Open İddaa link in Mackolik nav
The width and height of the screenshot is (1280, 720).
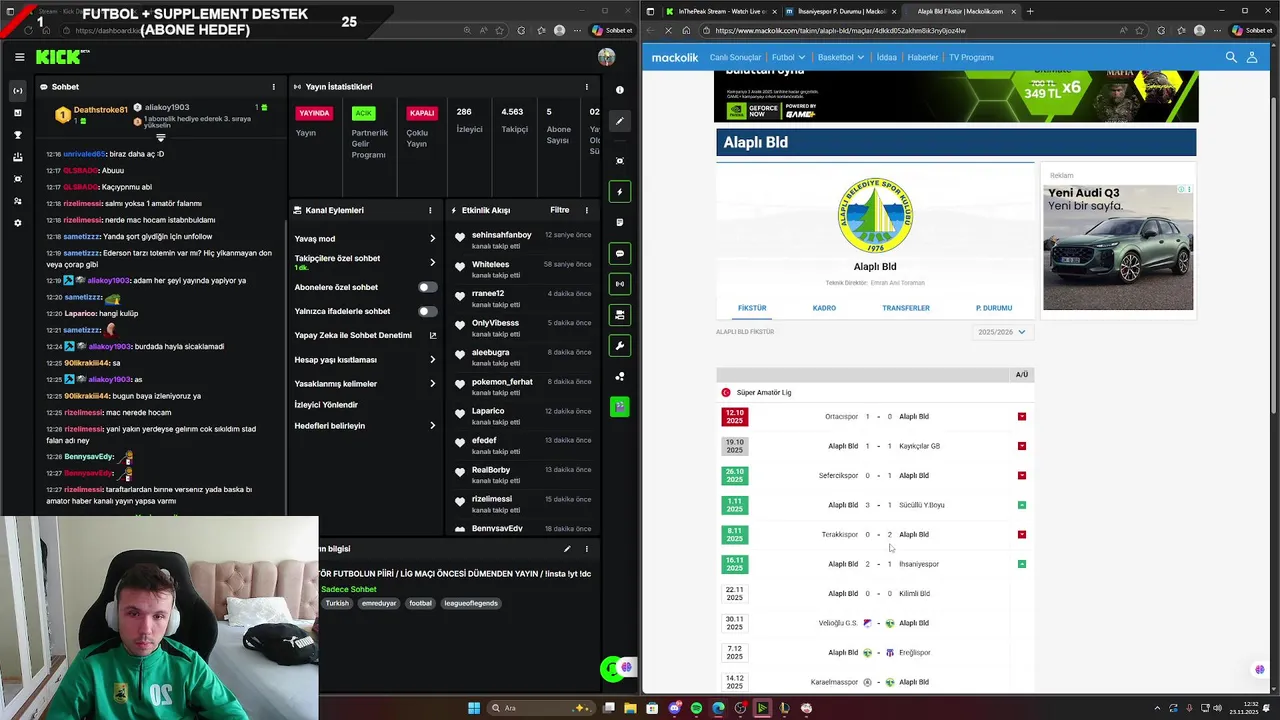[887, 58]
